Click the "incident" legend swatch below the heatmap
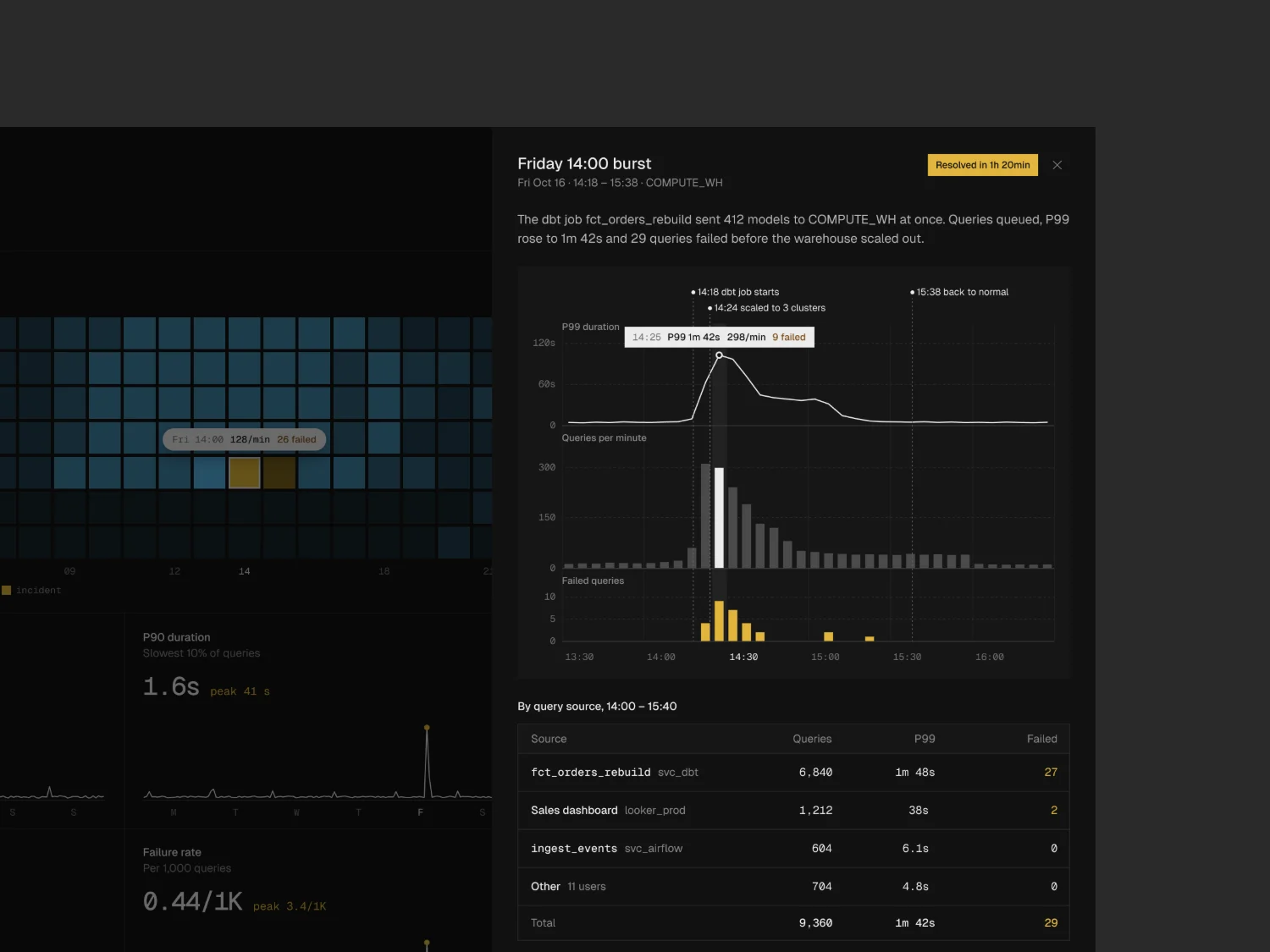Image resolution: width=1270 pixels, height=952 pixels. click(x=7, y=591)
